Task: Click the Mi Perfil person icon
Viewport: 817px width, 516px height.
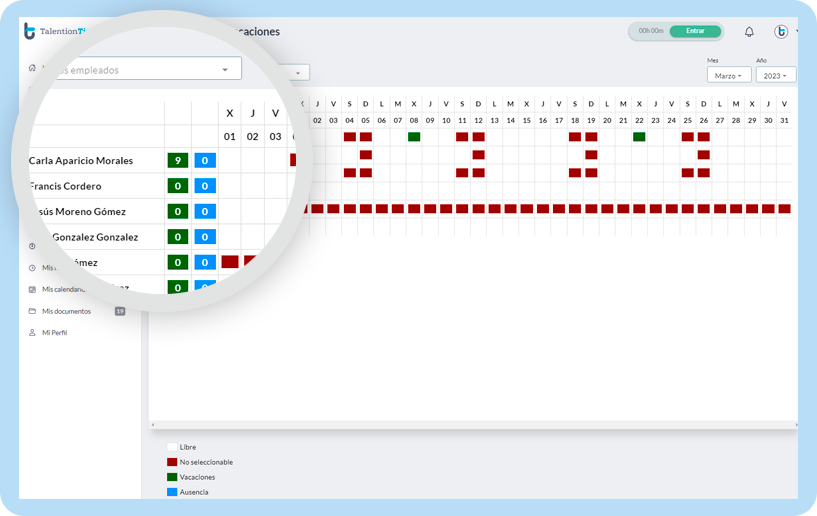Action: pos(32,332)
